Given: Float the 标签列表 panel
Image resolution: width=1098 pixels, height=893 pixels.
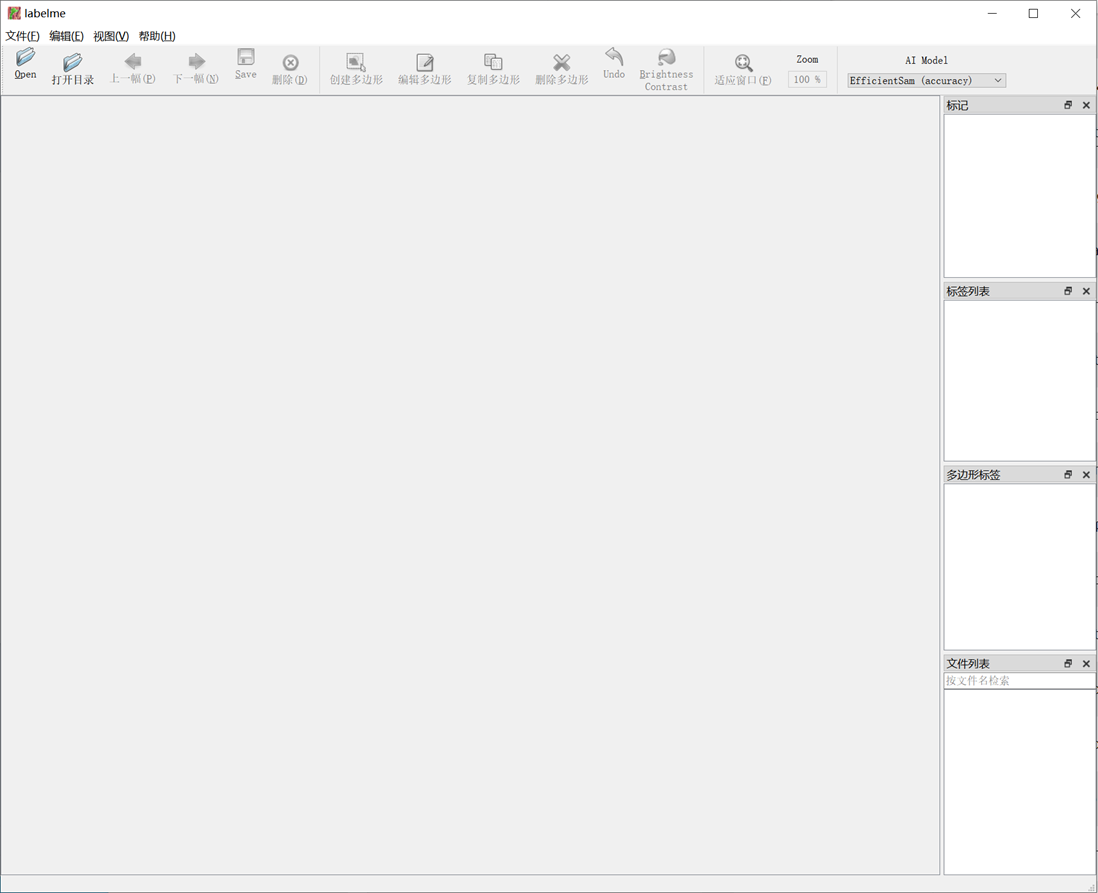Looking at the screenshot, I should [1068, 291].
